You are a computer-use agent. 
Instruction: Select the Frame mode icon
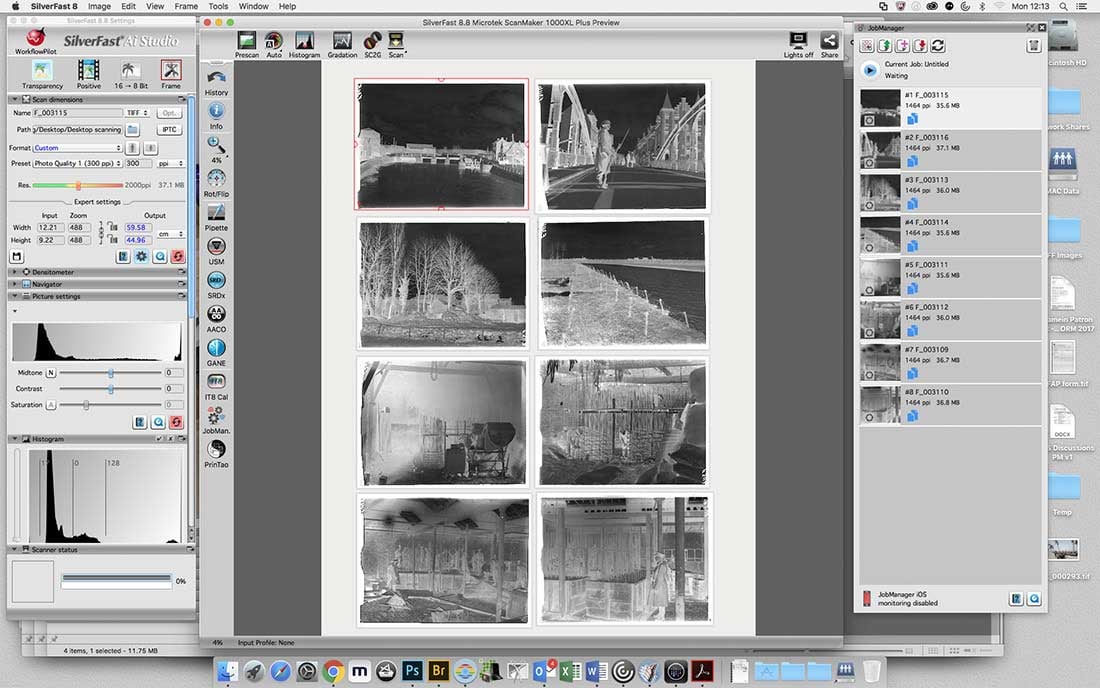(170, 74)
